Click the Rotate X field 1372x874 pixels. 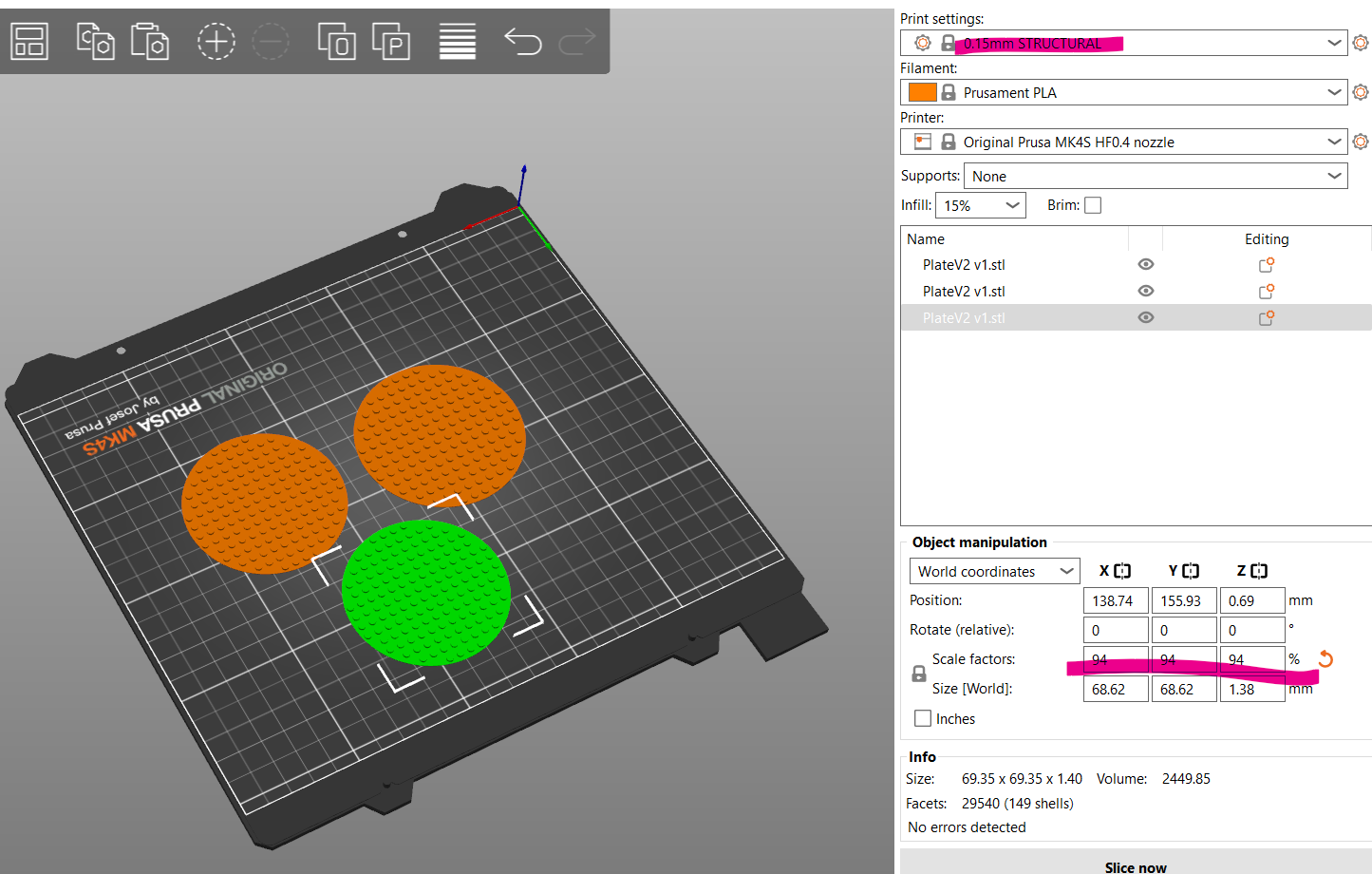tap(1116, 630)
